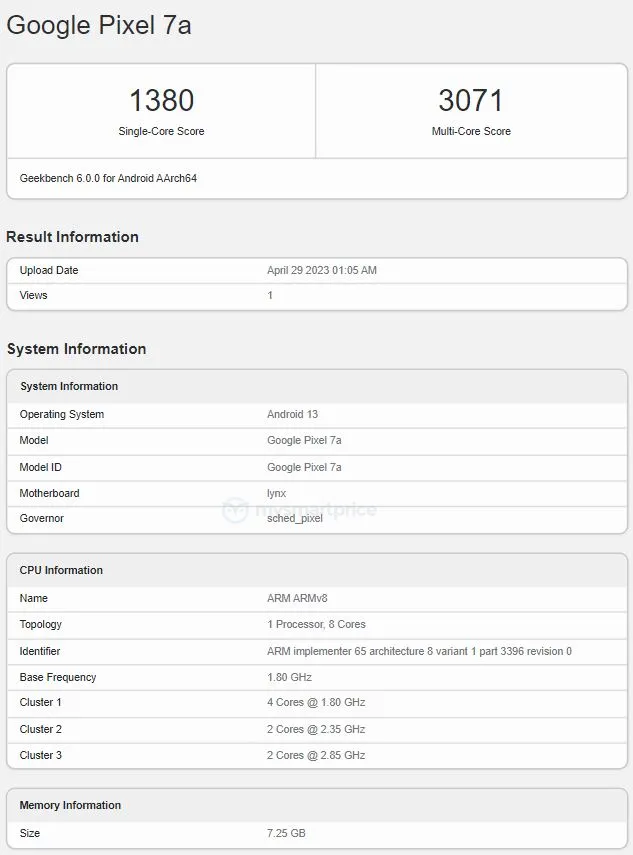Click the sched_pixel governor value
This screenshot has width=633, height=855.
pyautogui.click(x=295, y=518)
